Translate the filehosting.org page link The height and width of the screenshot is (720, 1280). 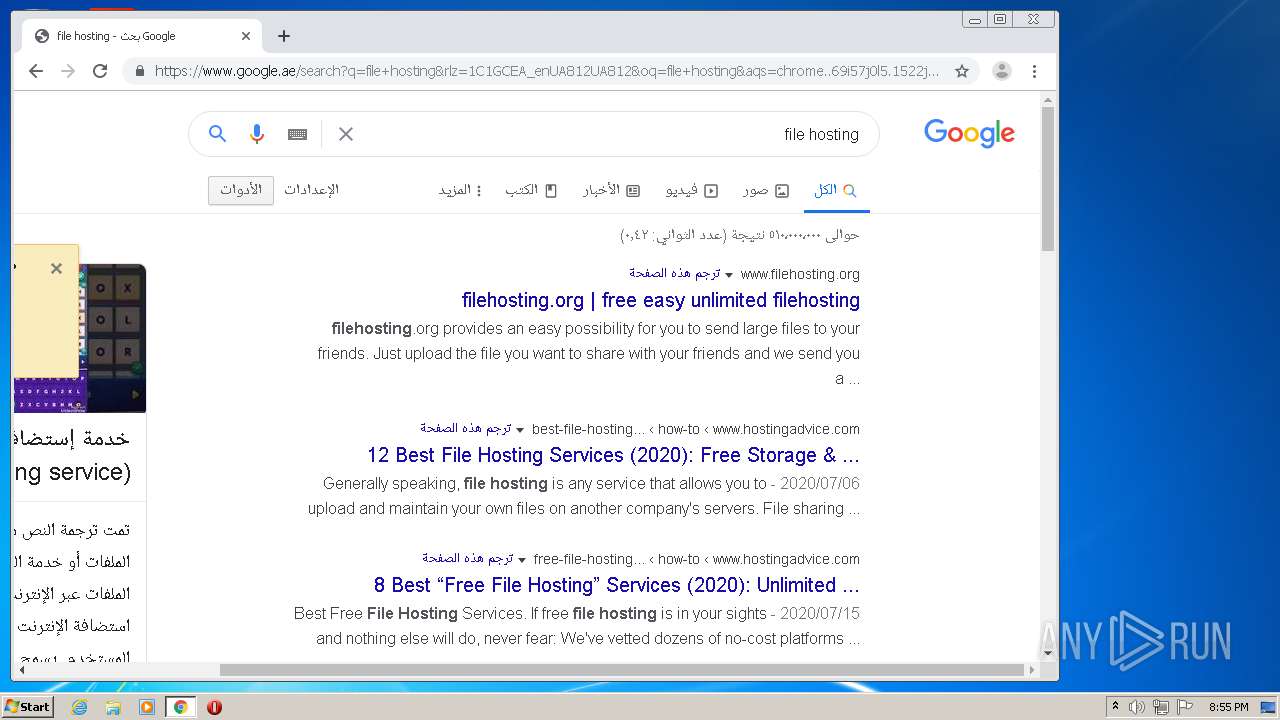click(675, 273)
